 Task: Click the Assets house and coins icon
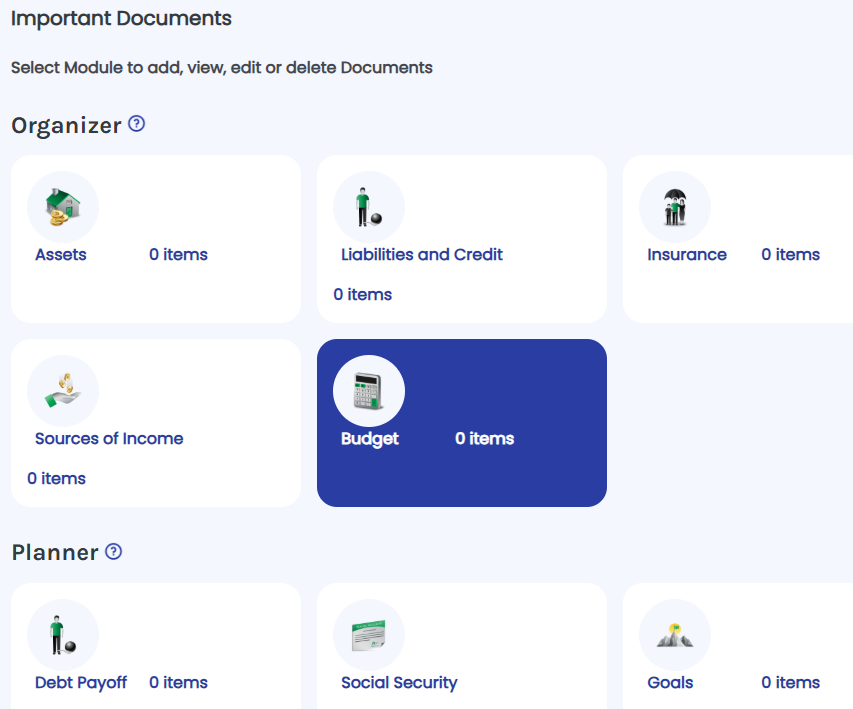tap(63, 207)
